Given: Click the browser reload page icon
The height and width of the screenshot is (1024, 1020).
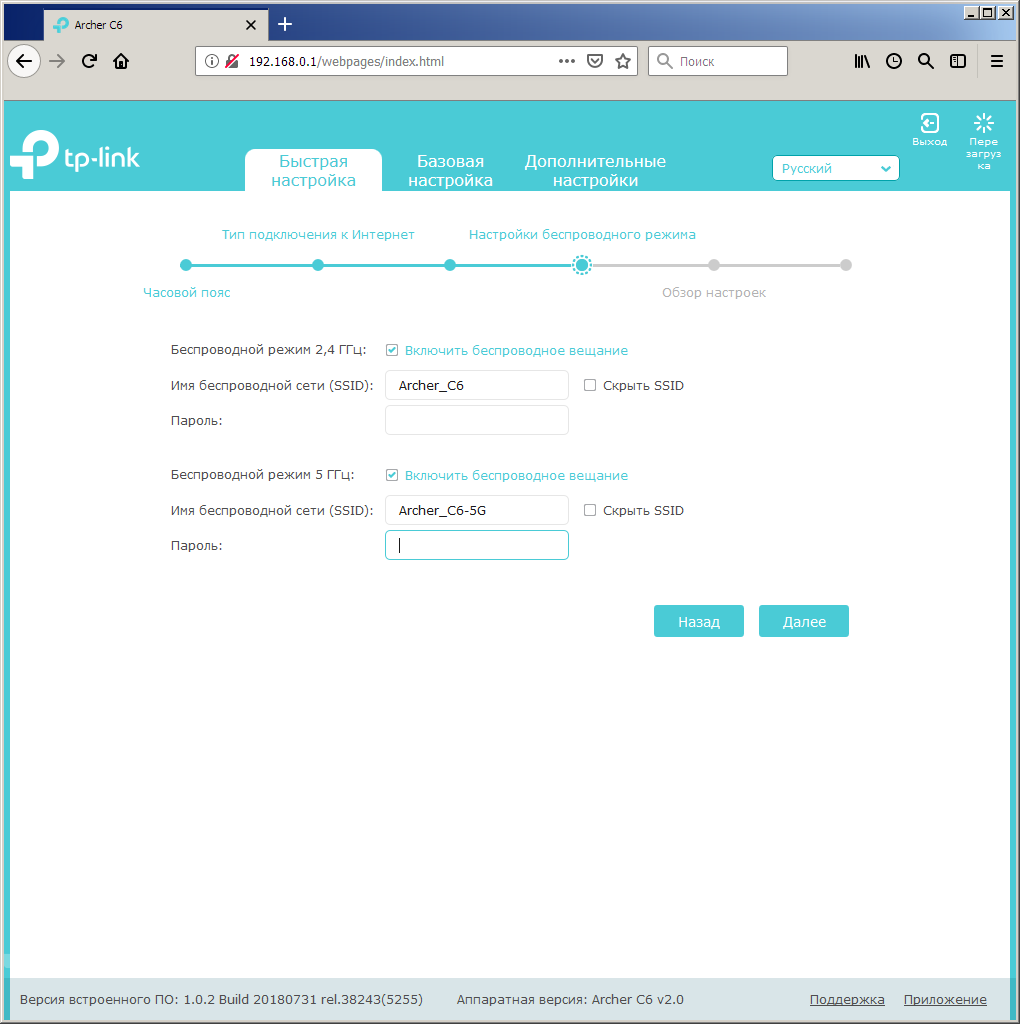Looking at the screenshot, I should pyautogui.click(x=89, y=61).
